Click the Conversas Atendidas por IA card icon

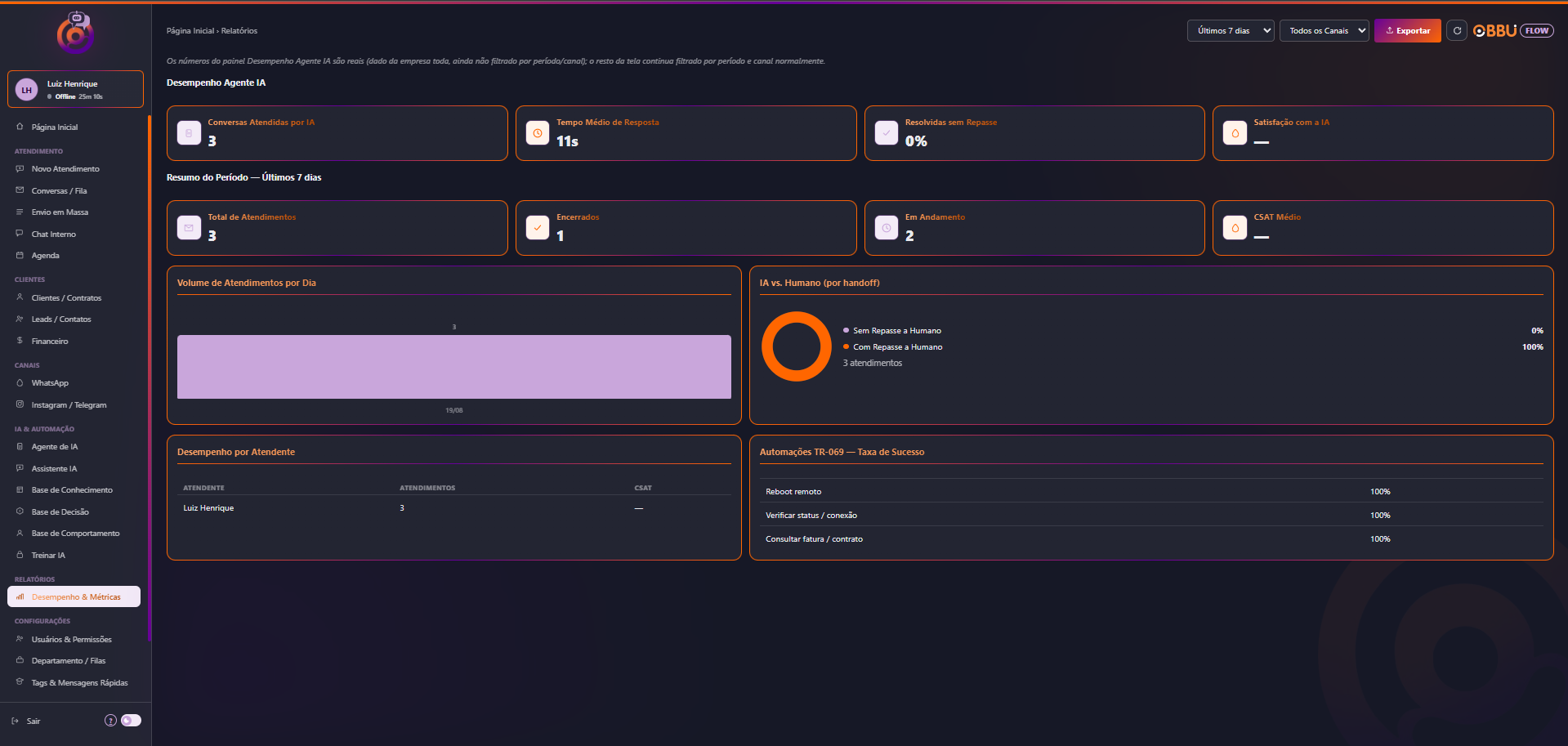(x=189, y=133)
